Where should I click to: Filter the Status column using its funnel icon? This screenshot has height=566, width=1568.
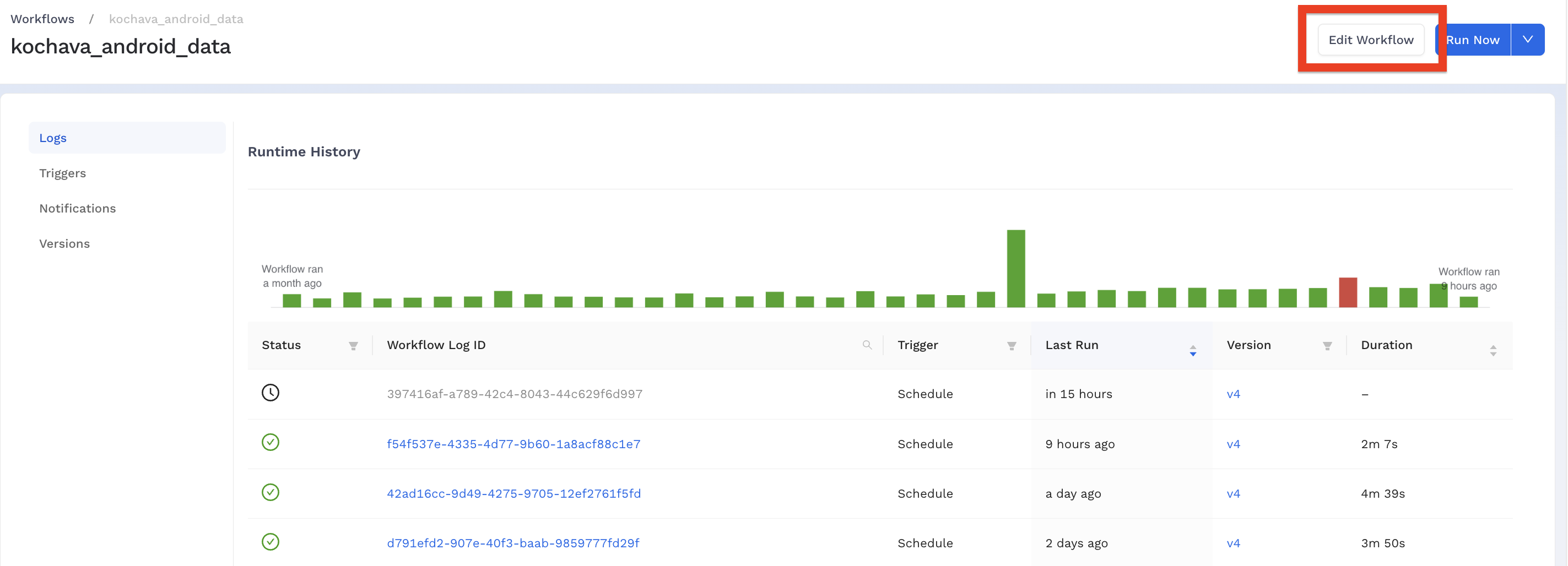click(x=354, y=346)
